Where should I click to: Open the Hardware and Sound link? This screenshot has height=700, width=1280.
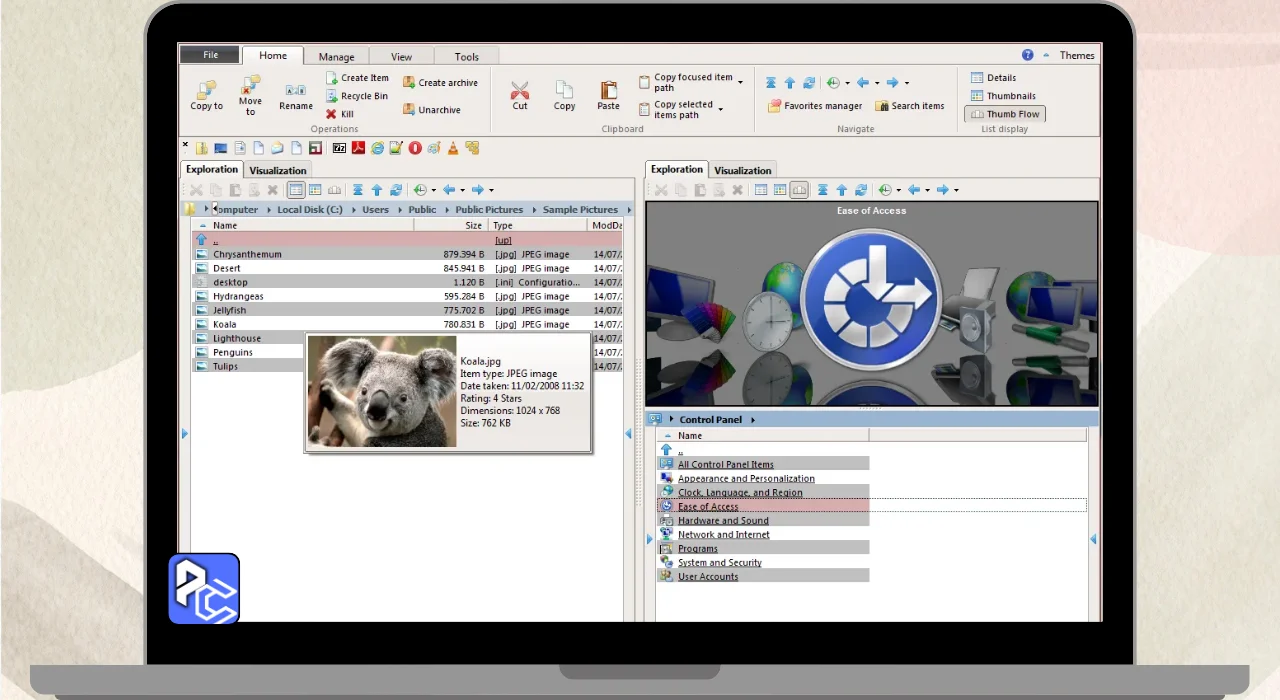tap(723, 521)
